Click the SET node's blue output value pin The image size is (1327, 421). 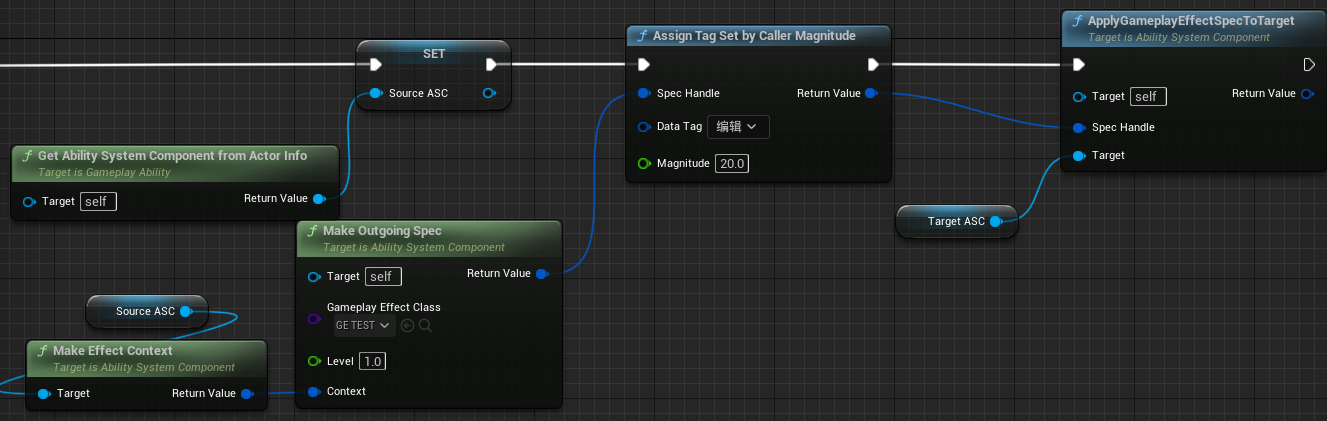(489, 93)
